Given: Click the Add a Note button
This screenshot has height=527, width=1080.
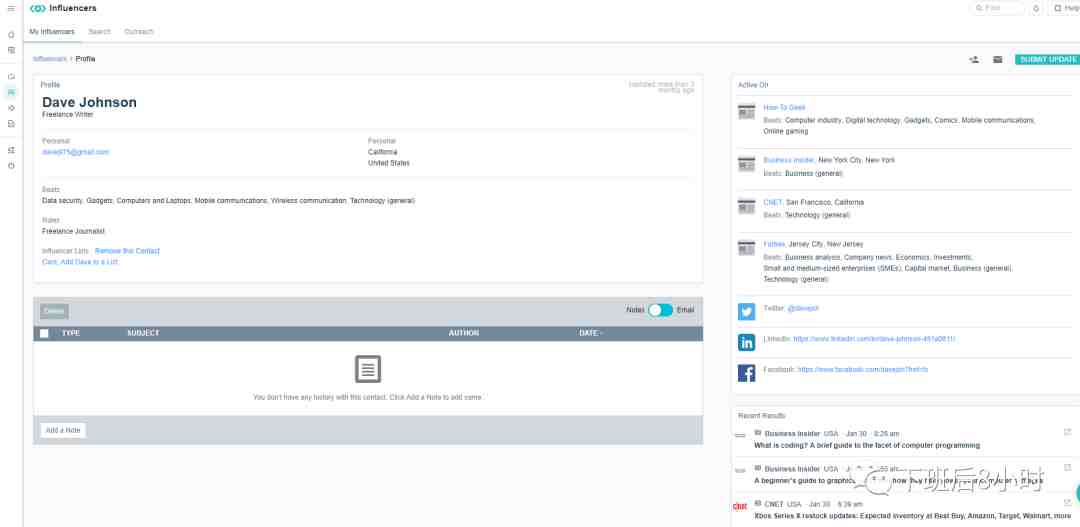Looking at the screenshot, I should coord(63,431).
